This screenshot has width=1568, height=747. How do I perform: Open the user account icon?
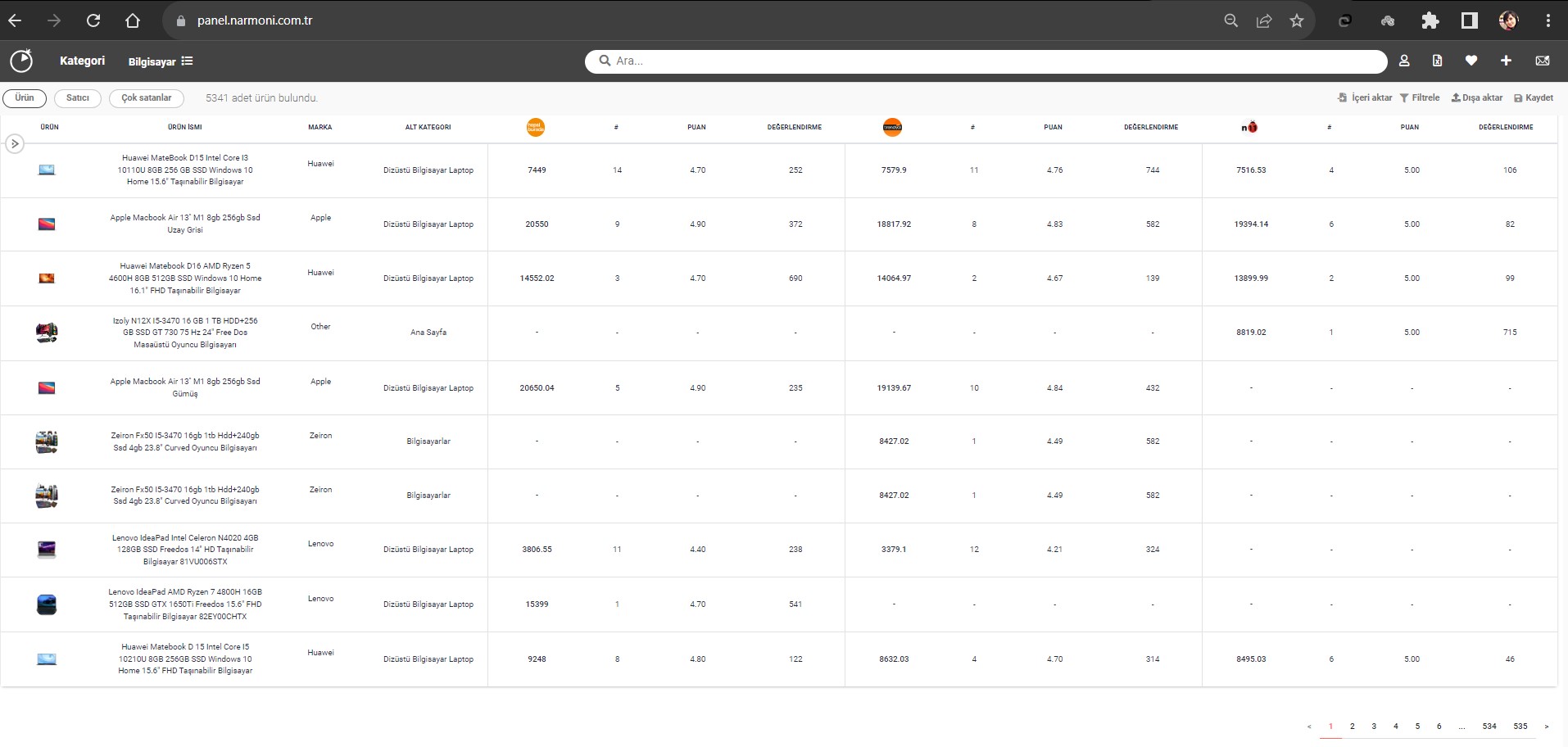pyautogui.click(x=1404, y=61)
